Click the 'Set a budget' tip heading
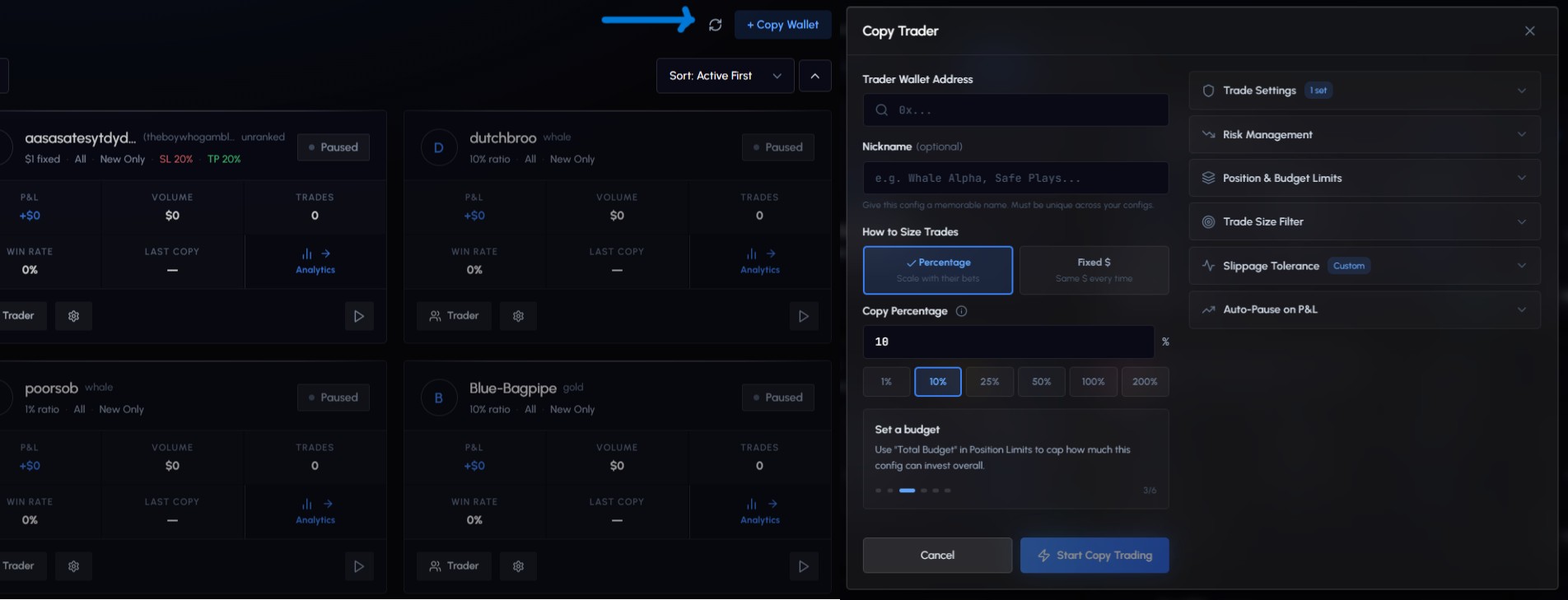 [907, 430]
